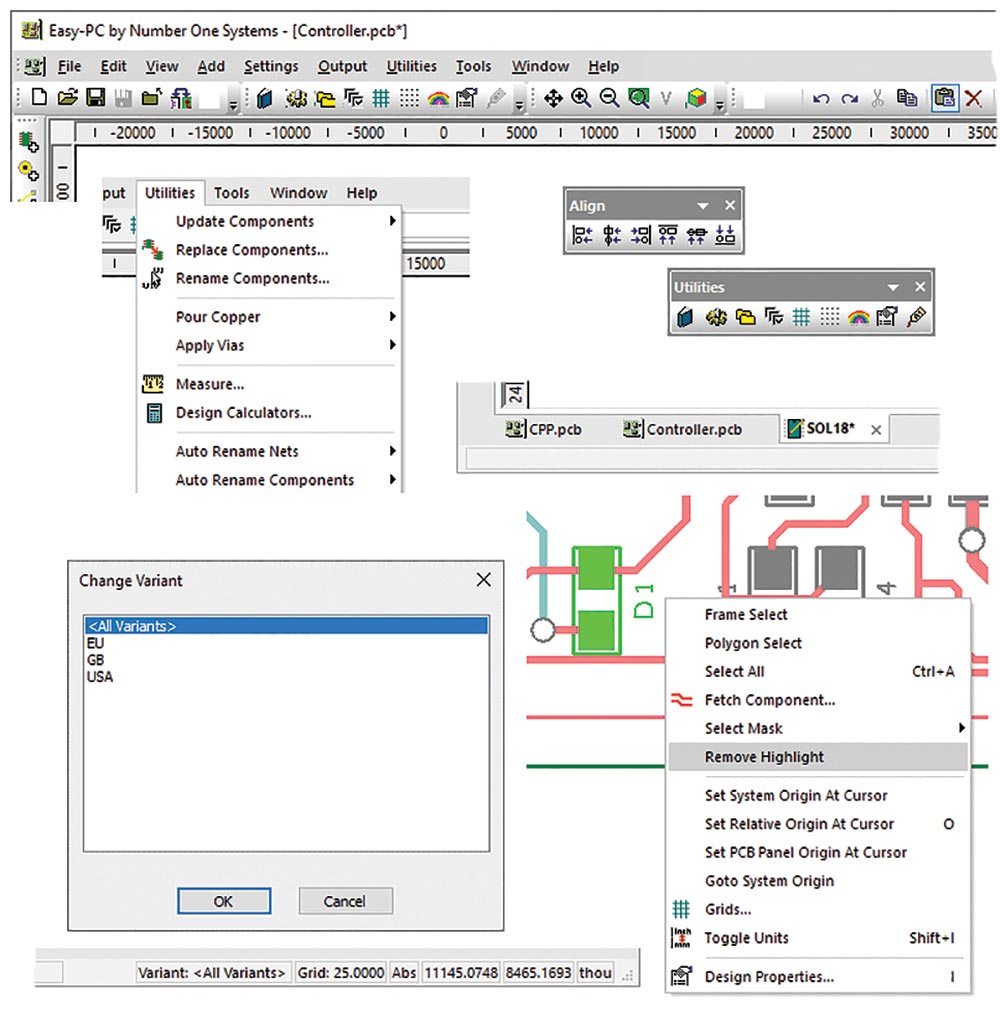Image resolution: width=1000 pixels, height=1009 pixels.
Task: Open a file using the folder icon
Action: pyautogui.click(x=67, y=98)
